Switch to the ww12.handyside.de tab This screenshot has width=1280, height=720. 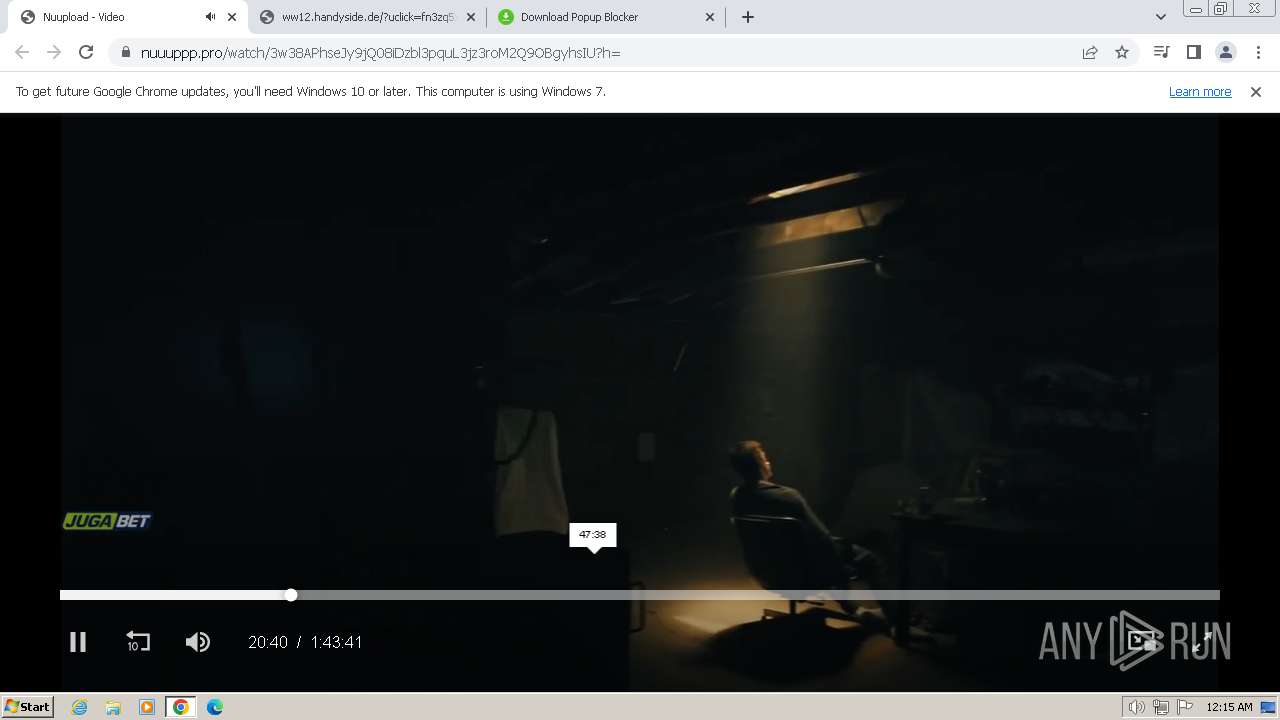[367, 17]
